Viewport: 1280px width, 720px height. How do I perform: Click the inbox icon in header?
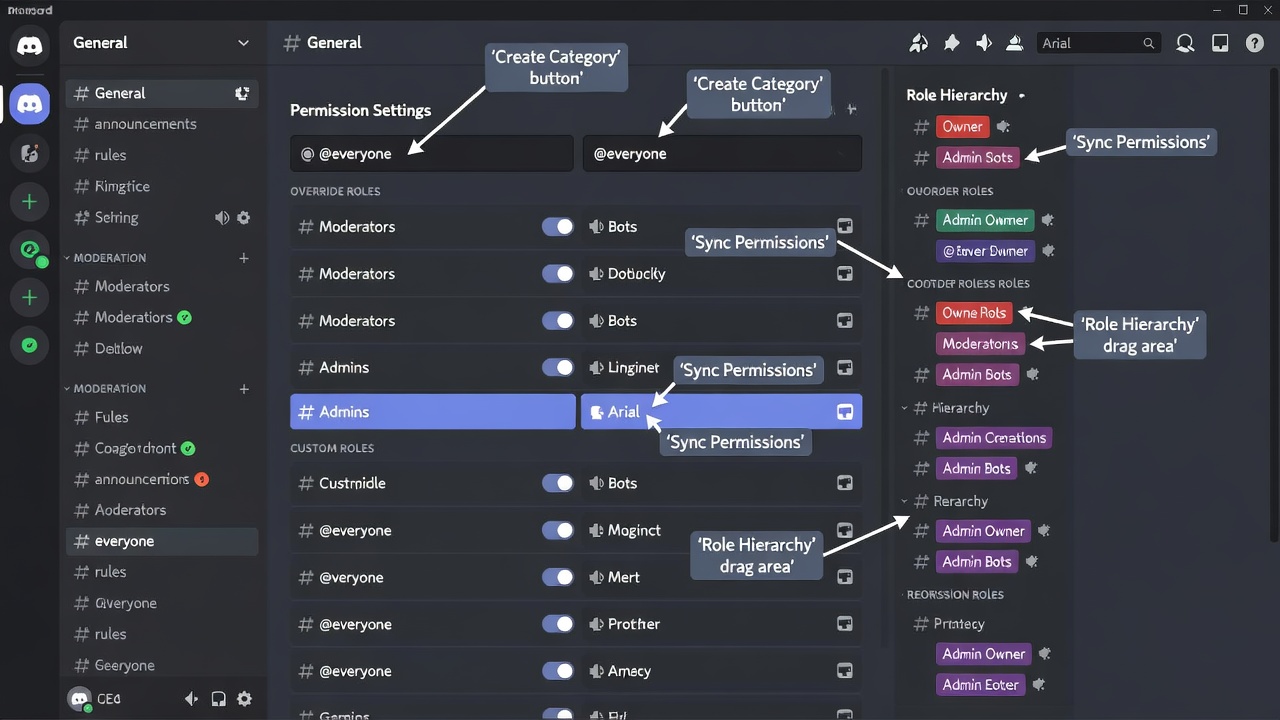click(1220, 43)
